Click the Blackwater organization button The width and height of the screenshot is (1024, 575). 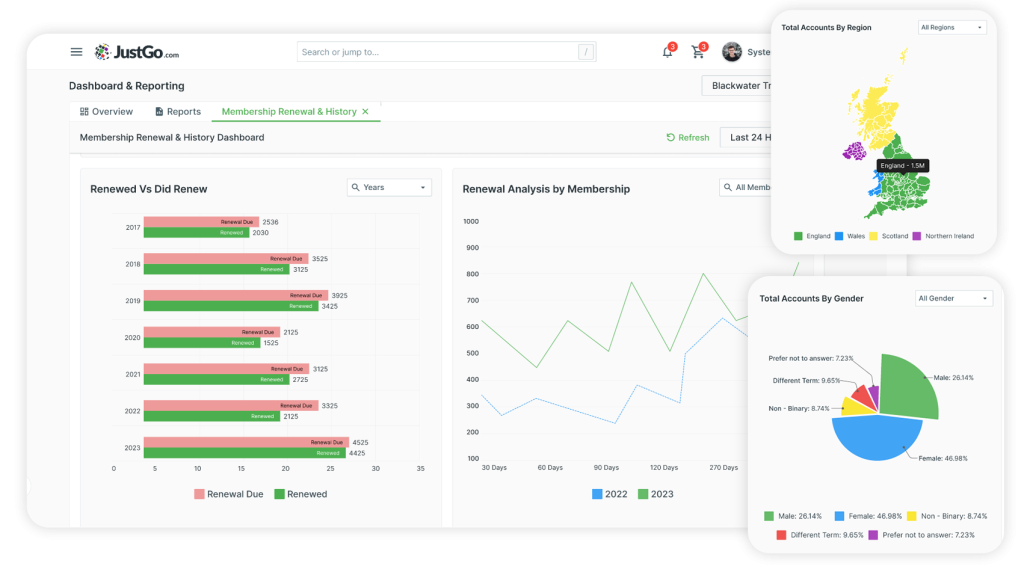[737, 86]
